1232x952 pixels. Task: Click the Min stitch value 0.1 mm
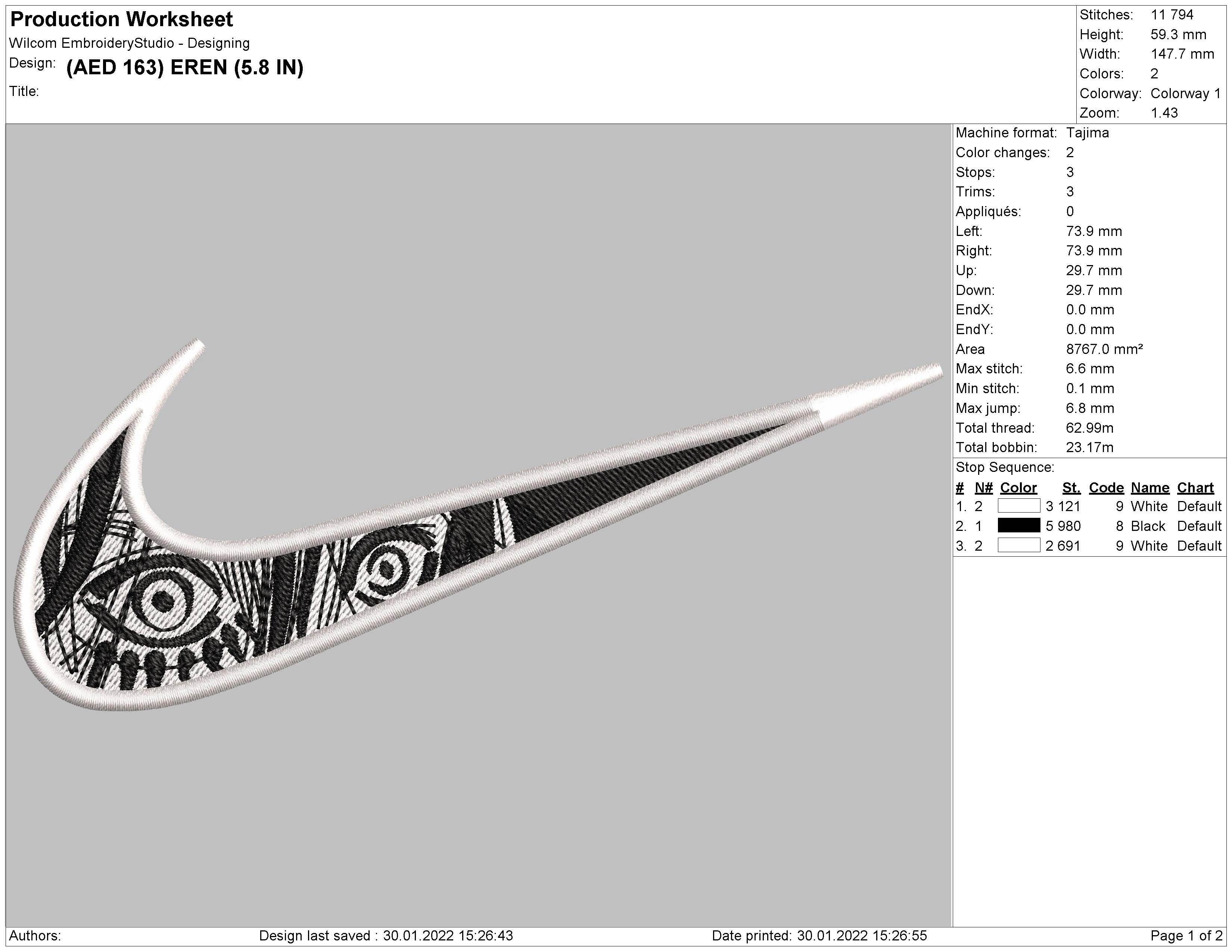[1090, 389]
